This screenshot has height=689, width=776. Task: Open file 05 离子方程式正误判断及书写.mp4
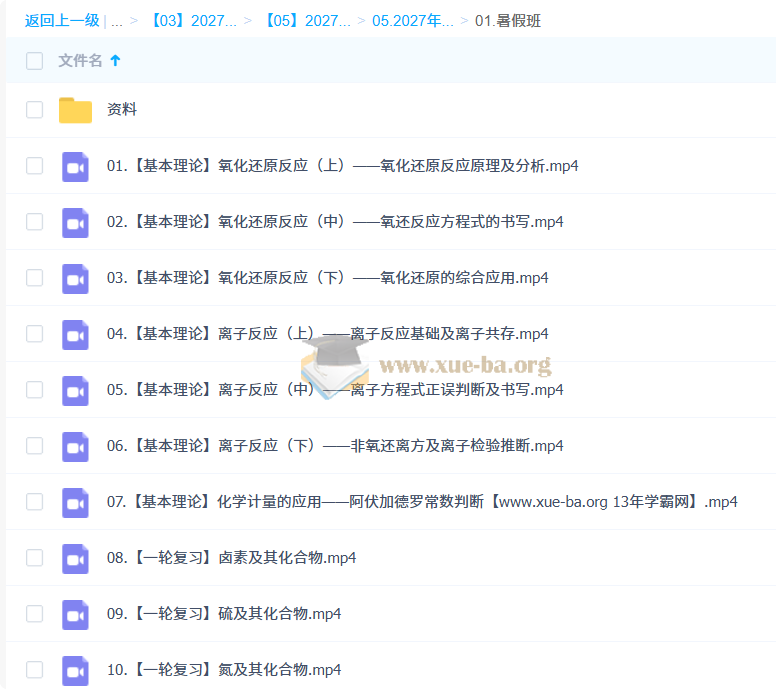pyautogui.click(x=335, y=390)
